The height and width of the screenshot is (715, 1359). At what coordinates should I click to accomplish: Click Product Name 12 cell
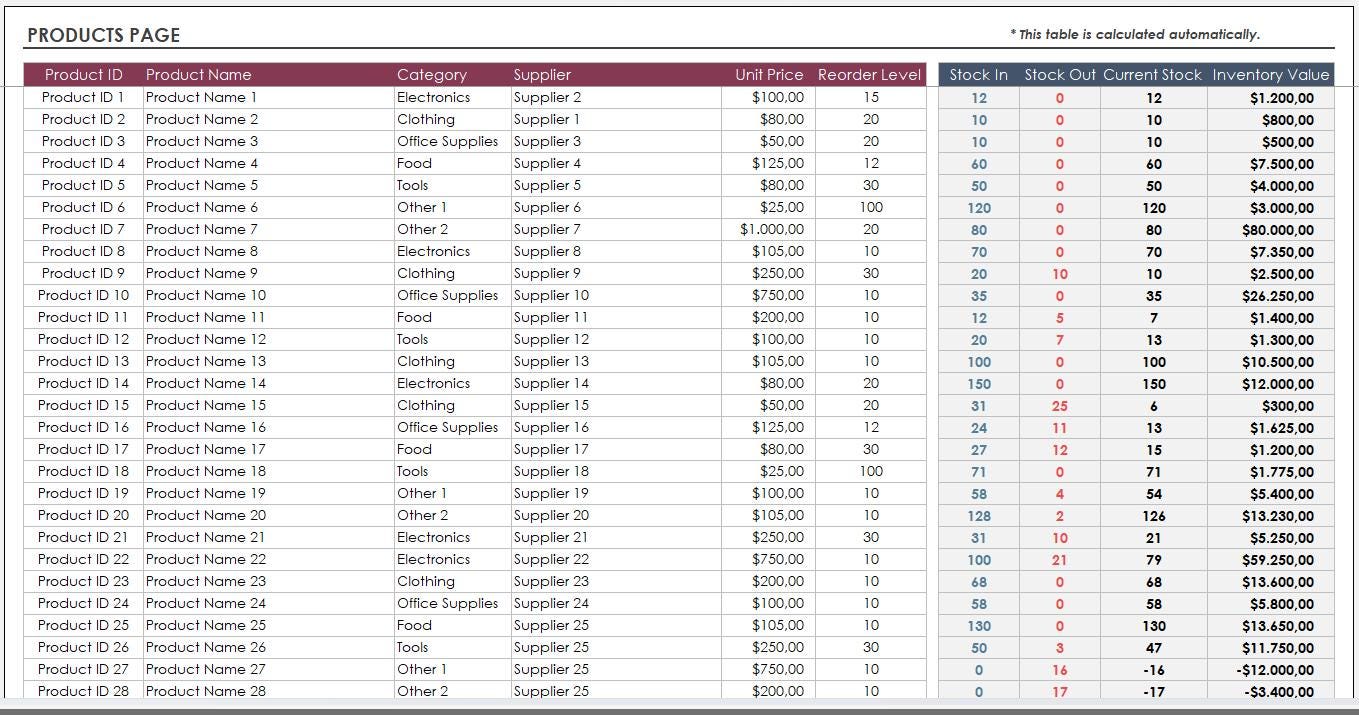coord(268,339)
